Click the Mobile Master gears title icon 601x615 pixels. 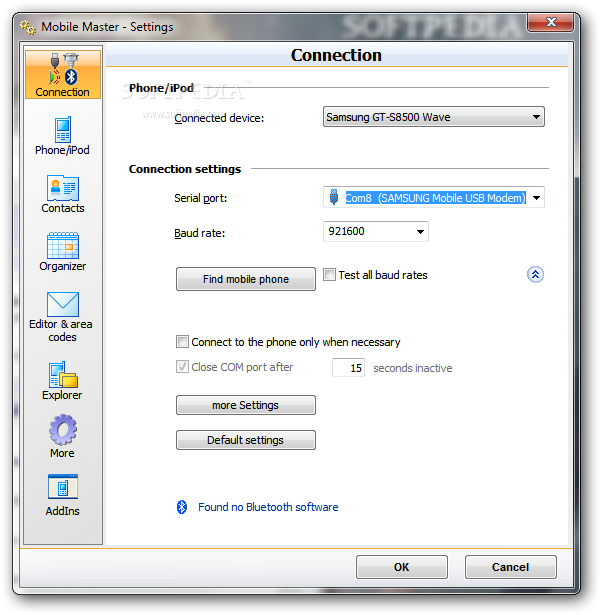pos(28,27)
